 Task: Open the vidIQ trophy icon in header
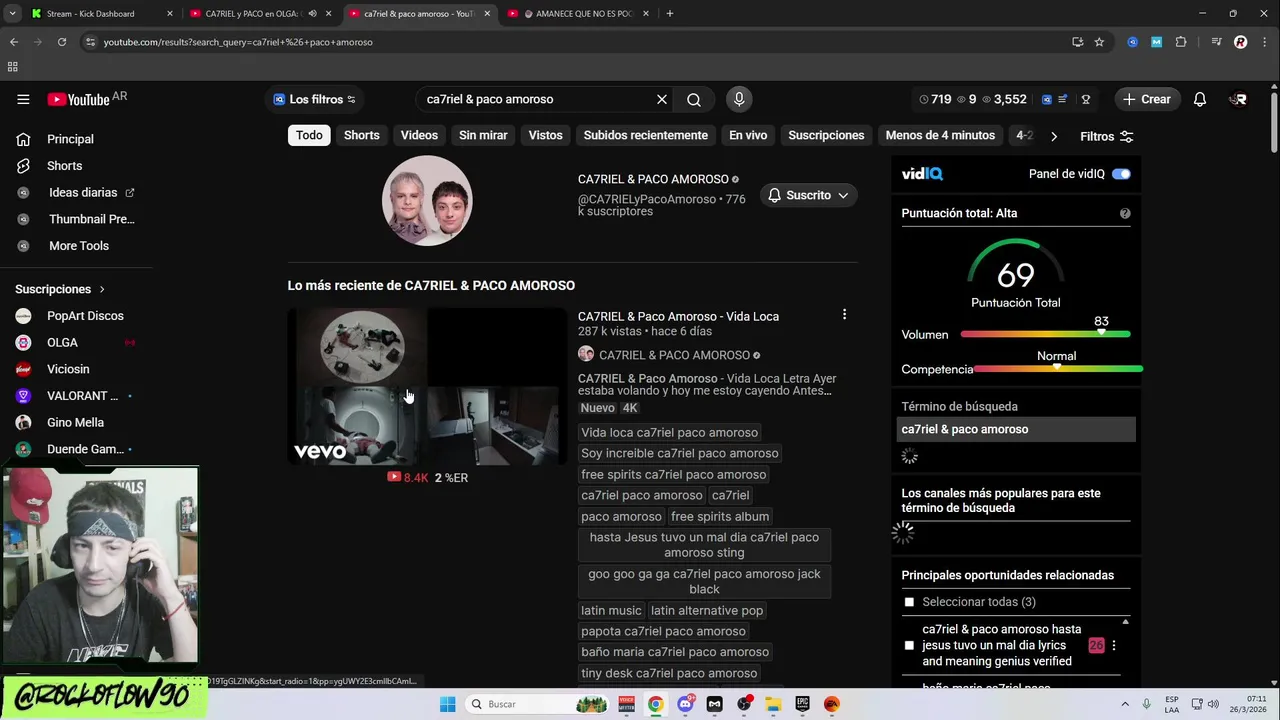tap(1086, 99)
